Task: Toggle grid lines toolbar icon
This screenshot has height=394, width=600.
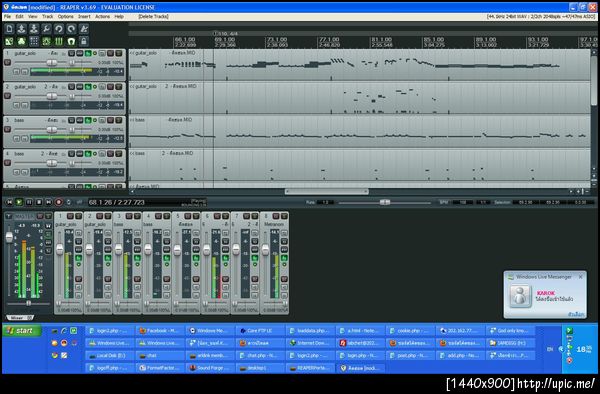Action: coord(59,41)
